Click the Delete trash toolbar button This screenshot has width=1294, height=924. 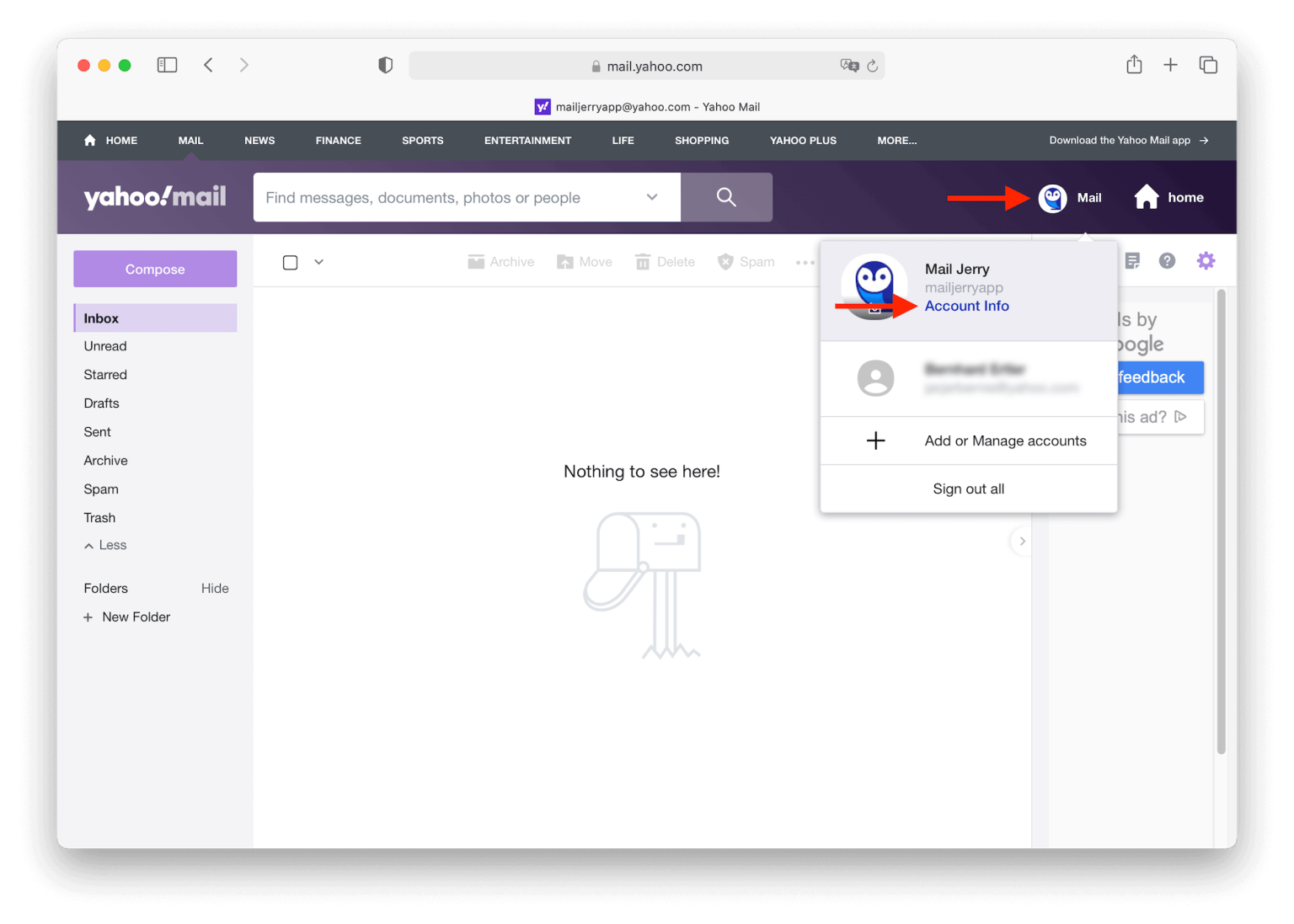pos(666,262)
